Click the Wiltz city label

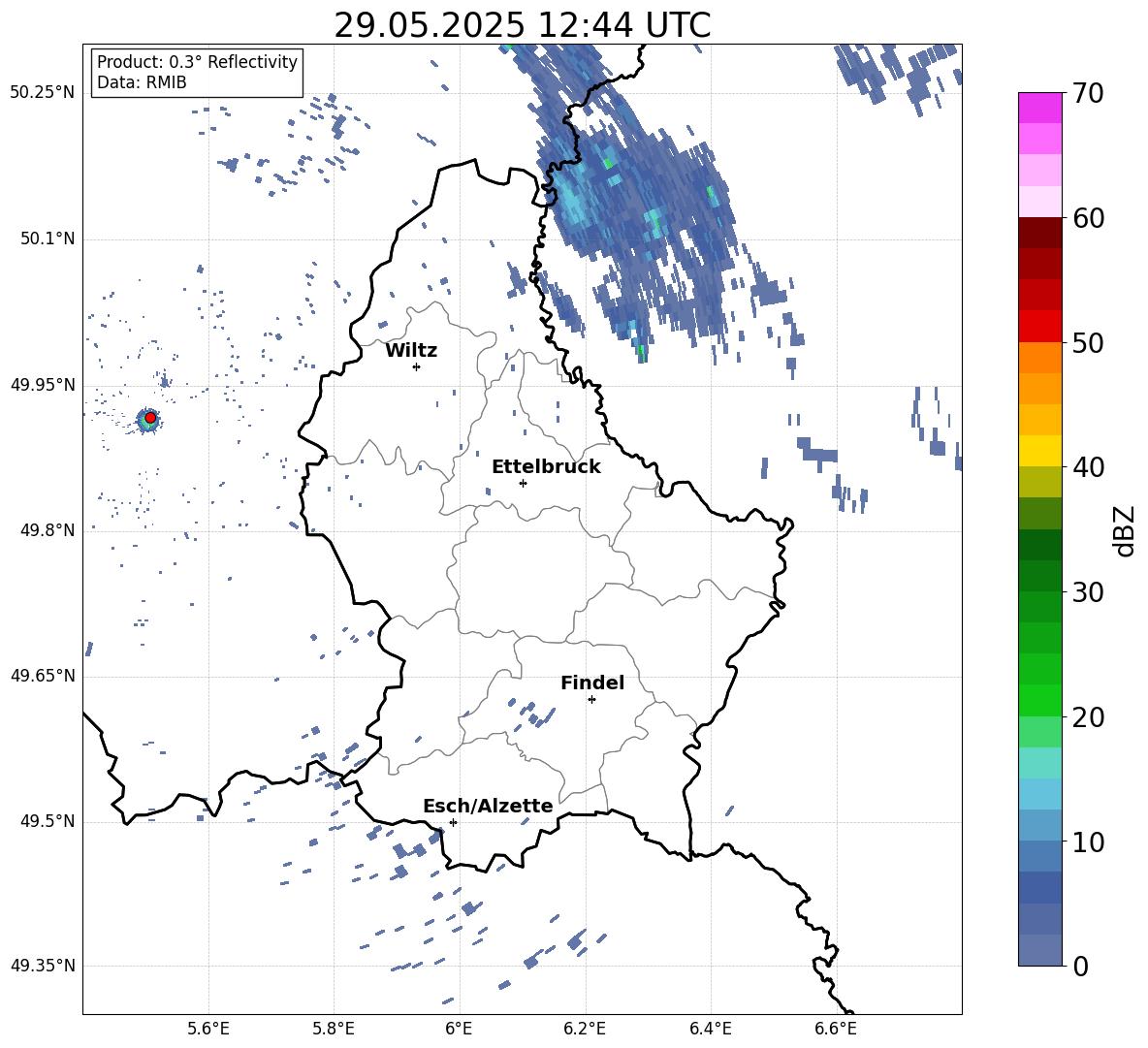(411, 351)
